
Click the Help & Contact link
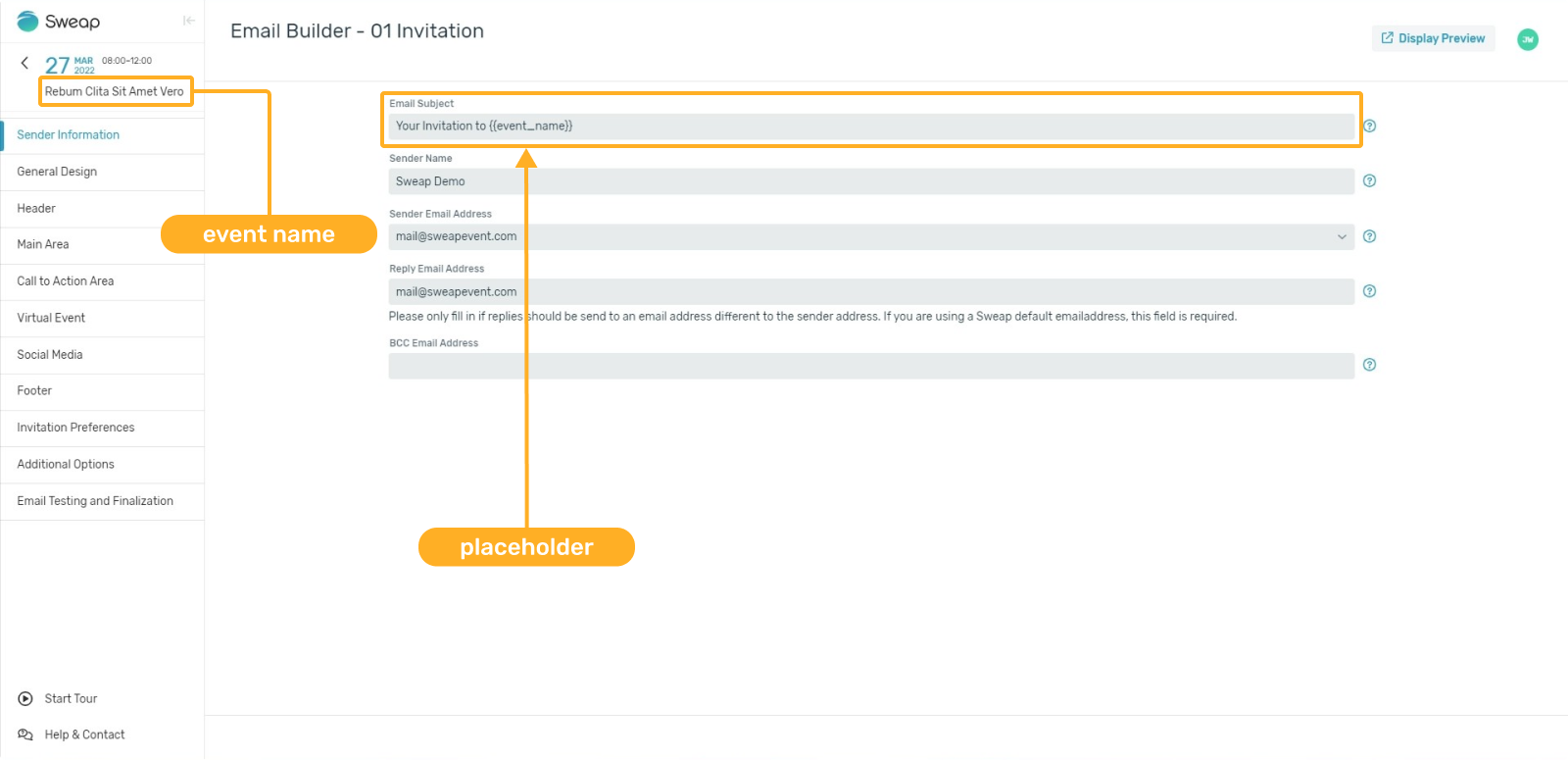tap(84, 735)
